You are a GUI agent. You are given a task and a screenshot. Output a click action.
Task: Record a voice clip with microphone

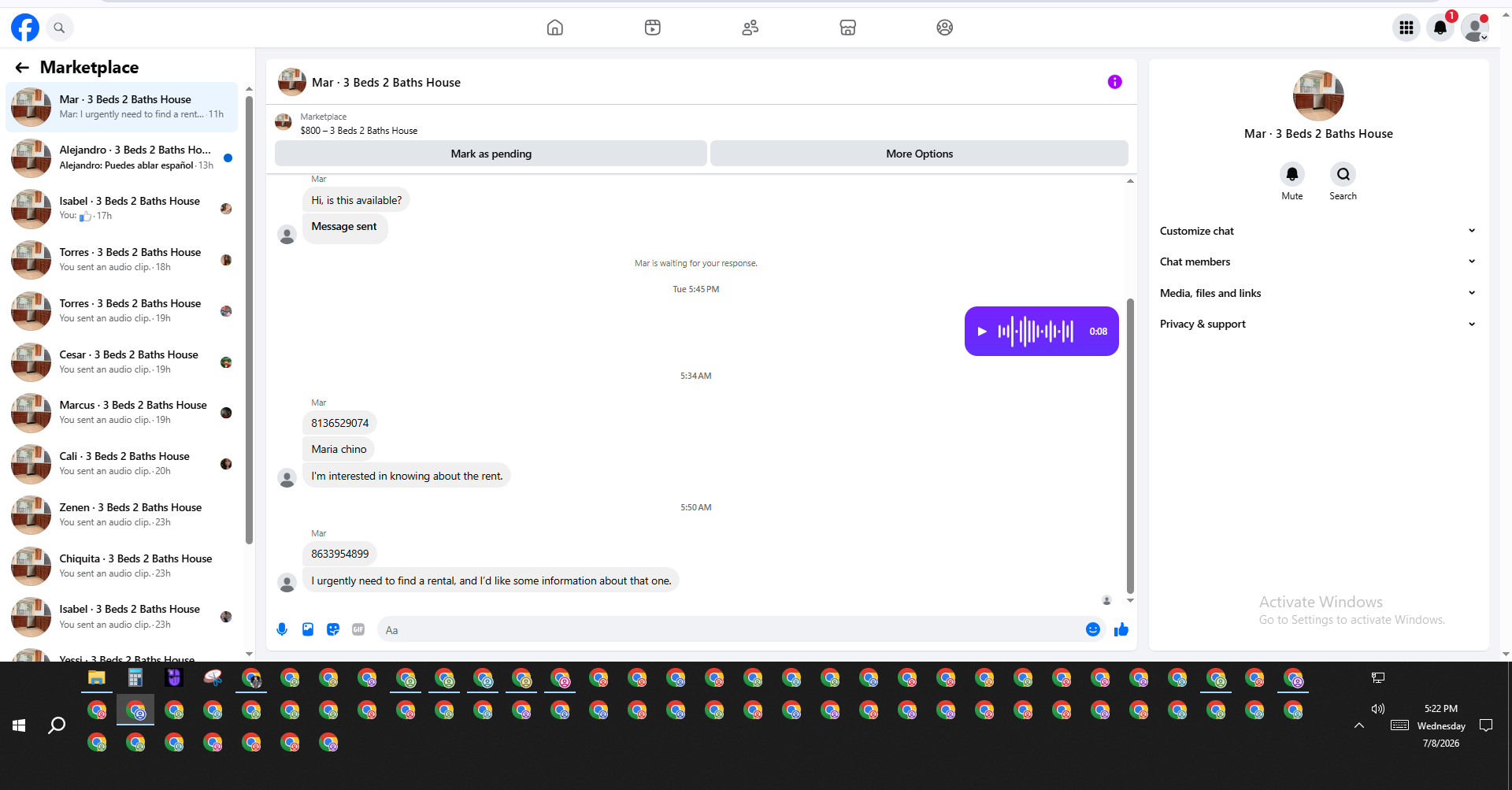[282, 629]
